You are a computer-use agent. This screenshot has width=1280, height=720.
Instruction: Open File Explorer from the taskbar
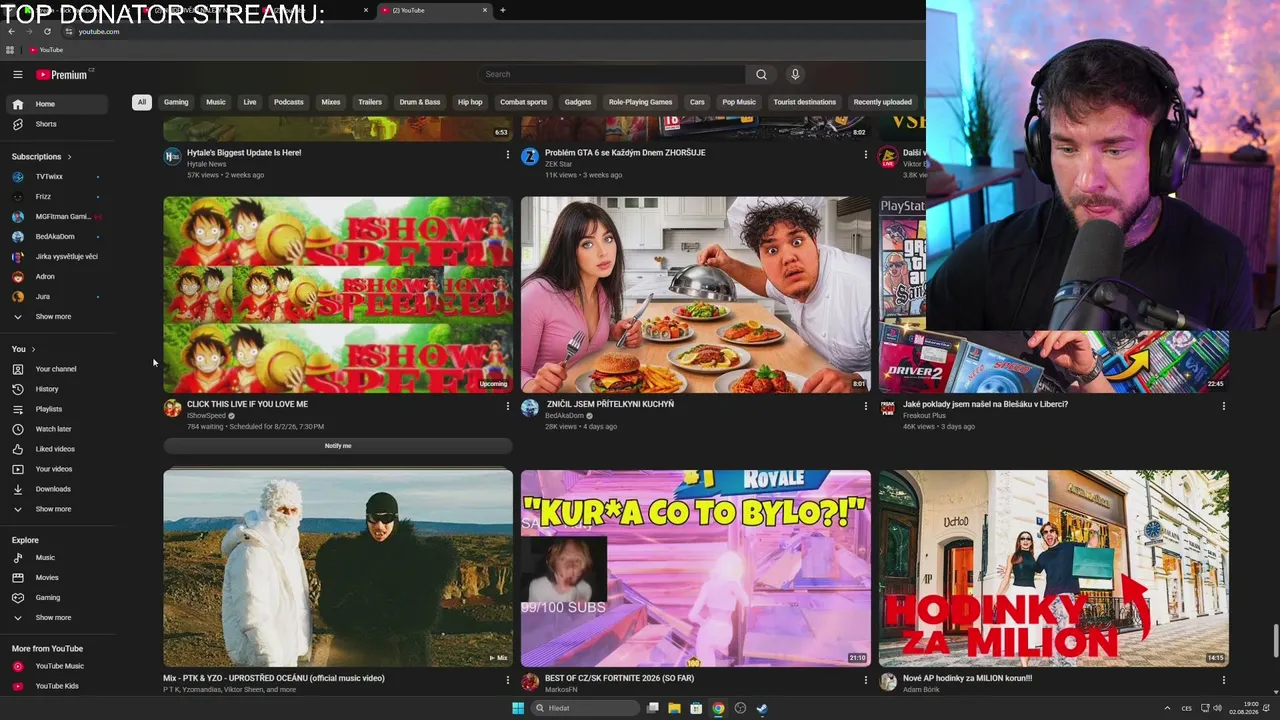point(674,708)
